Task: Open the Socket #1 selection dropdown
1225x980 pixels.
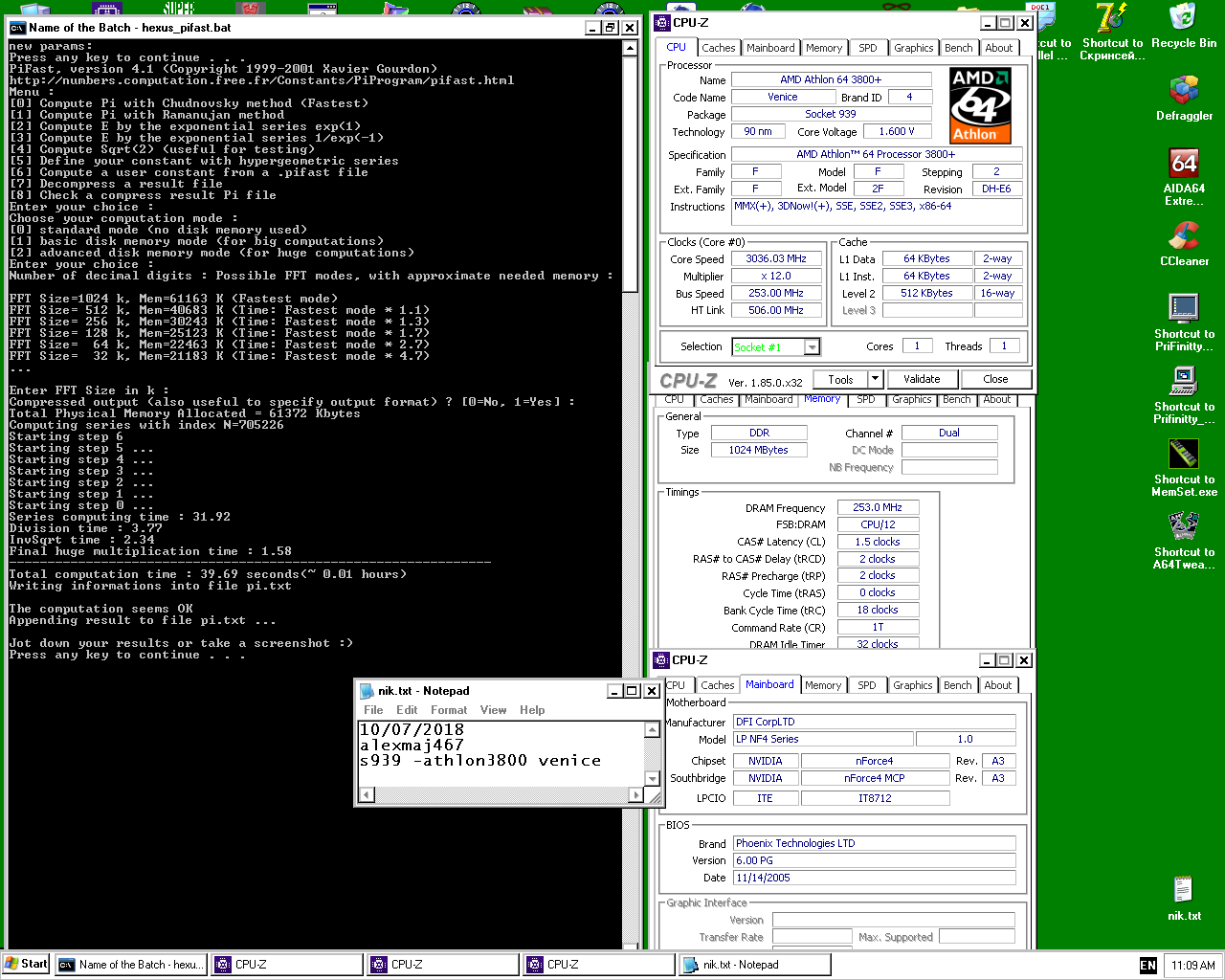Action: click(812, 347)
